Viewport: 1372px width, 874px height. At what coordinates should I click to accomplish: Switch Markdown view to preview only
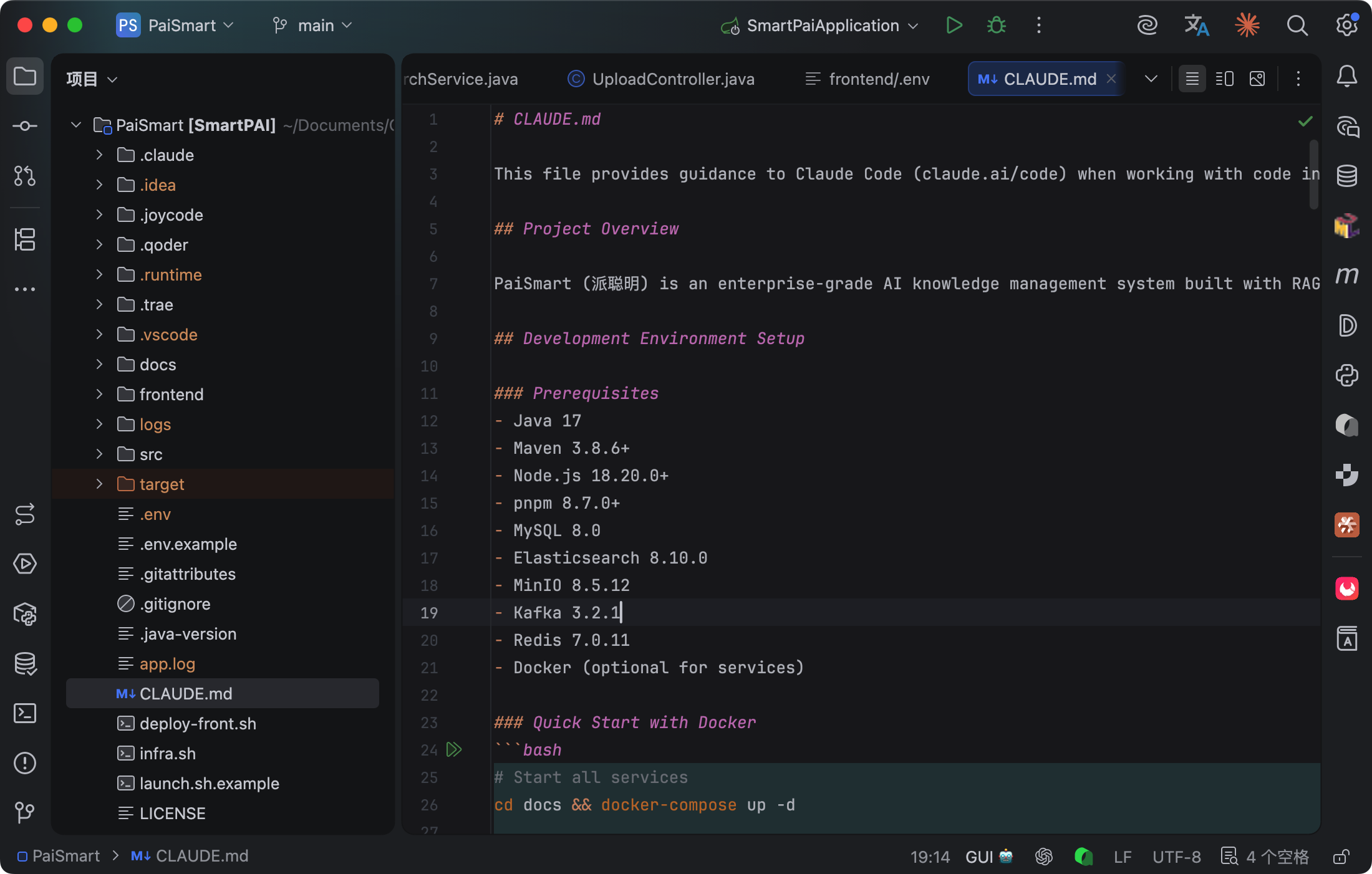pos(1257,79)
